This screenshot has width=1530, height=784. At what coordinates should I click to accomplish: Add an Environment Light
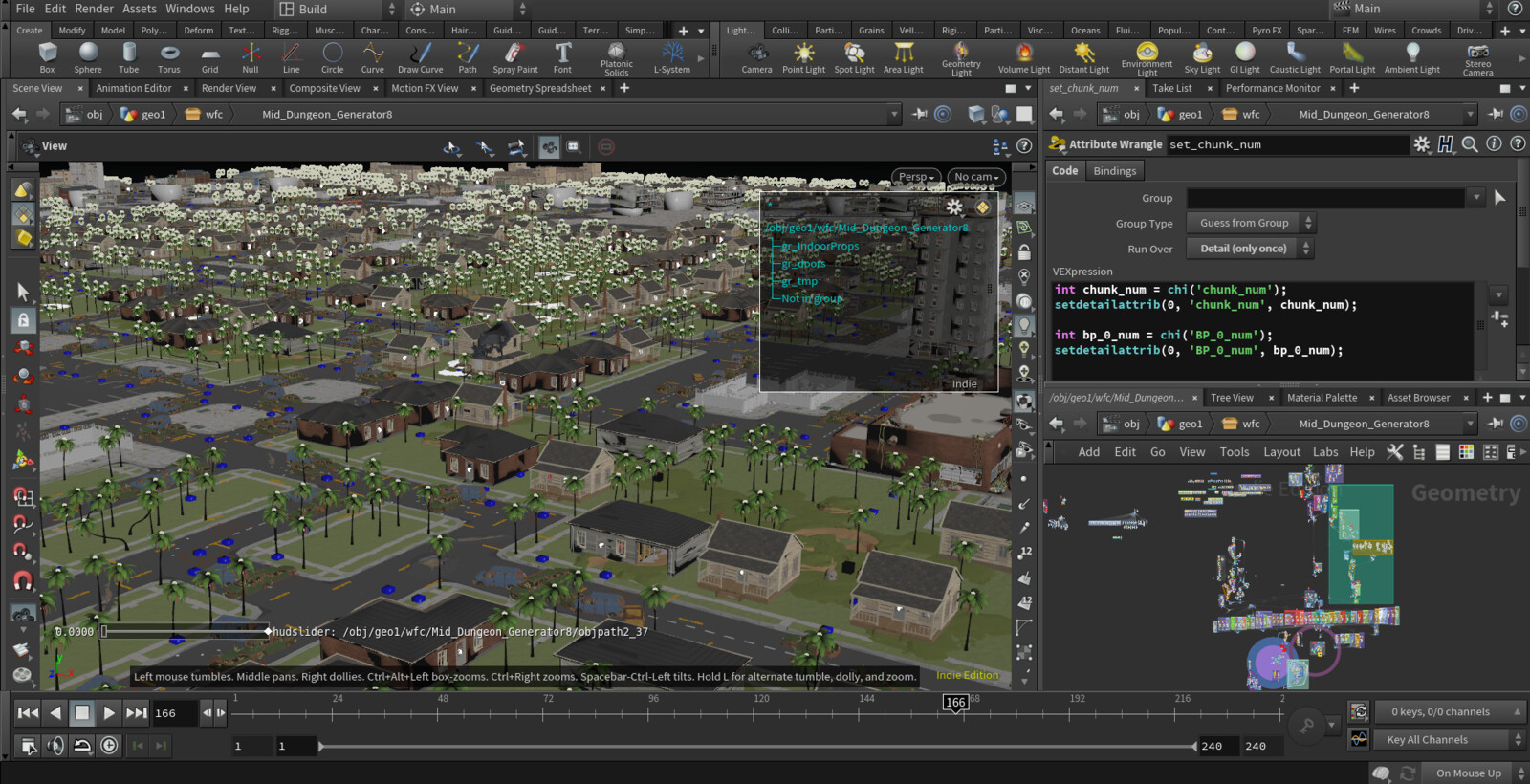(x=1147, y=58)
